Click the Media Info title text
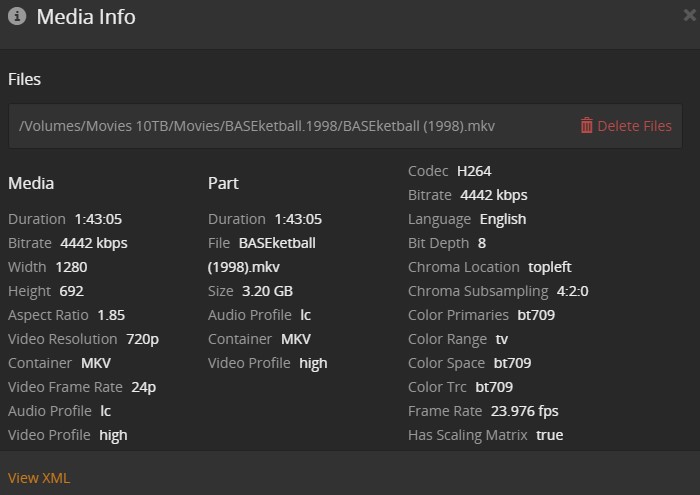 [86, 17]
